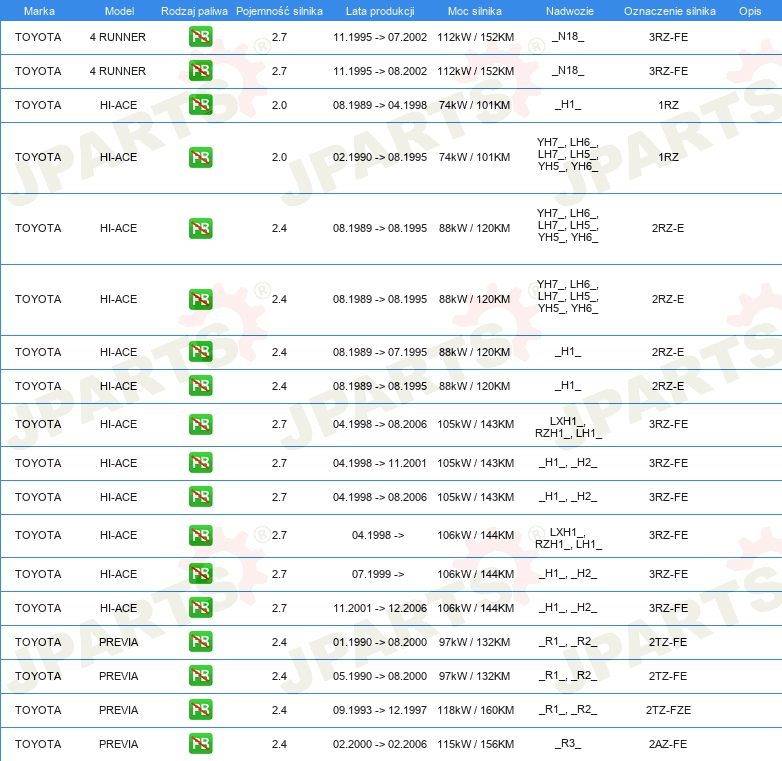Click fuel icon for HI-ACE 08.1989 -> 07.1995 row
782x761 pixels.
(x=200, y=352)
